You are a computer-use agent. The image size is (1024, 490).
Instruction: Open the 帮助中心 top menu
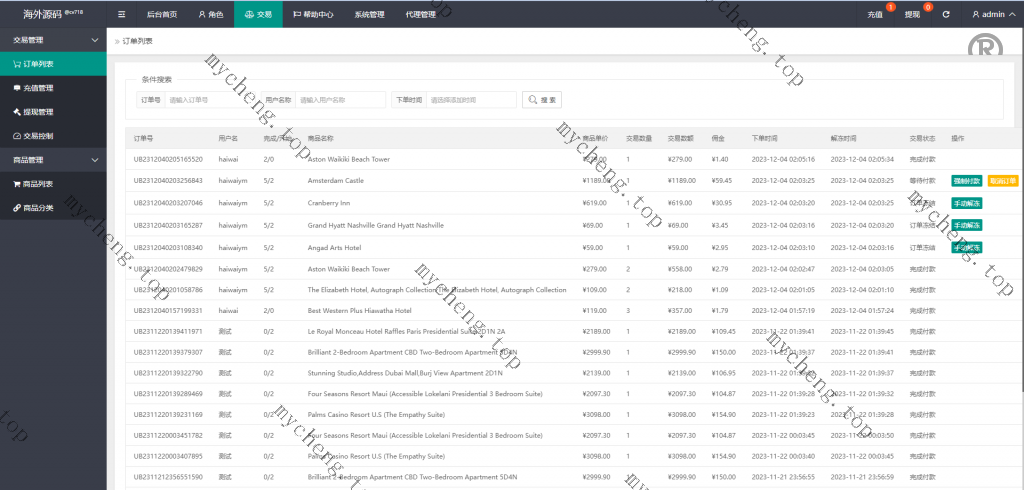click(313, 15)
